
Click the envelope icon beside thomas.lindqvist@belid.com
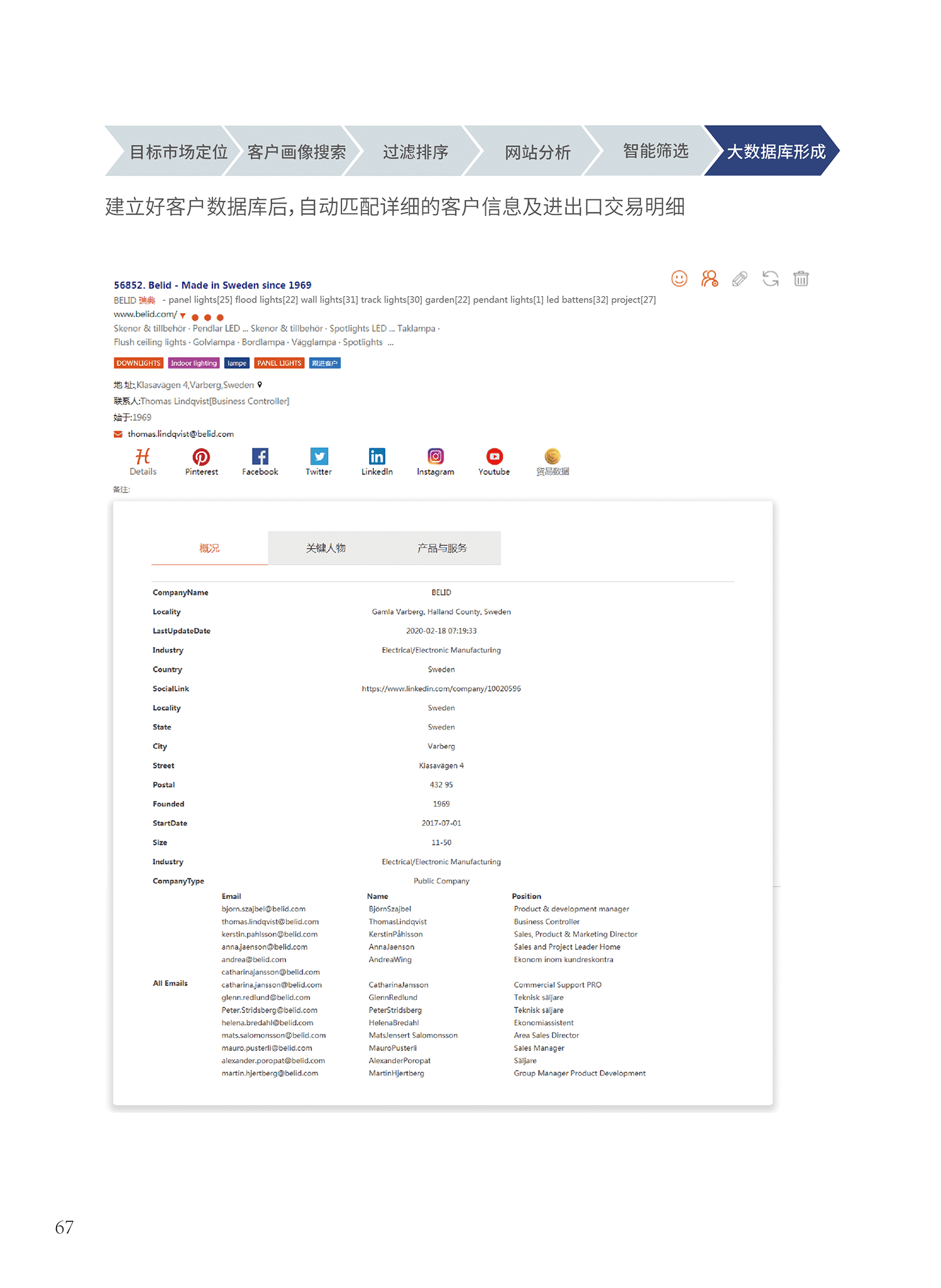pos(118,434)
